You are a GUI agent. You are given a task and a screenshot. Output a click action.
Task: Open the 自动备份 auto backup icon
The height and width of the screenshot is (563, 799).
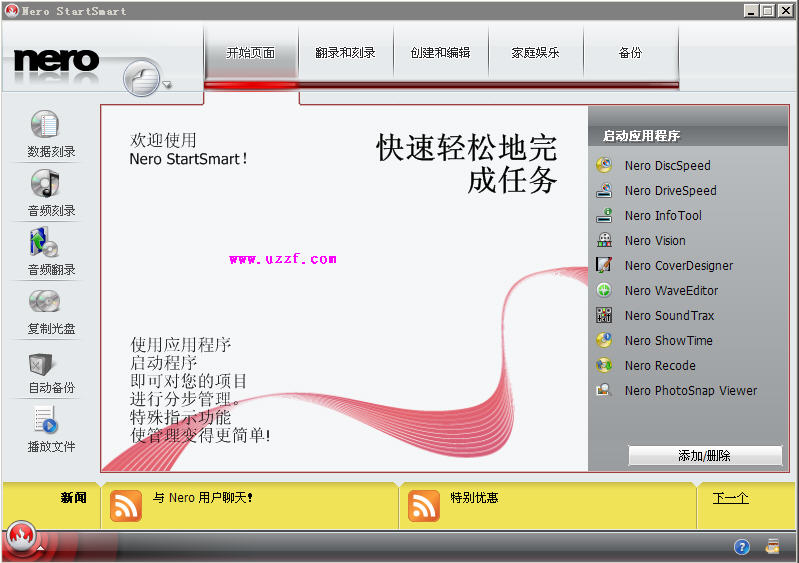pos(41,364)
